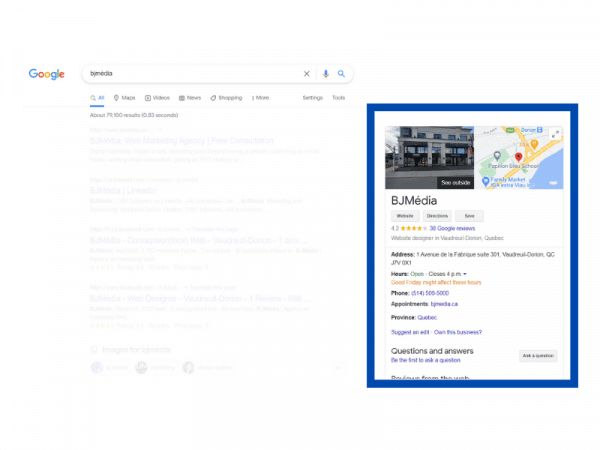Open the Web Designer Vaudreuil-Dorion result
The image size is (600, 450).
pos(200,298)
